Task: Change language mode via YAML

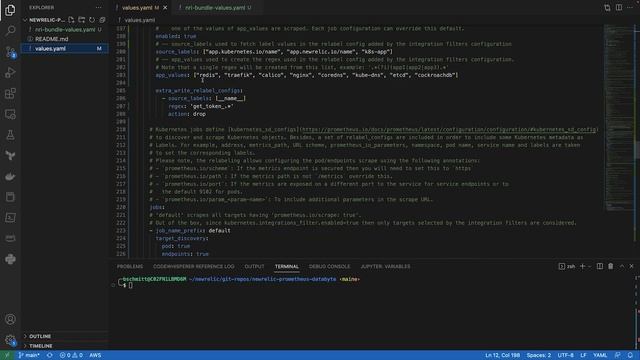Action: click(x=600, y=355)
